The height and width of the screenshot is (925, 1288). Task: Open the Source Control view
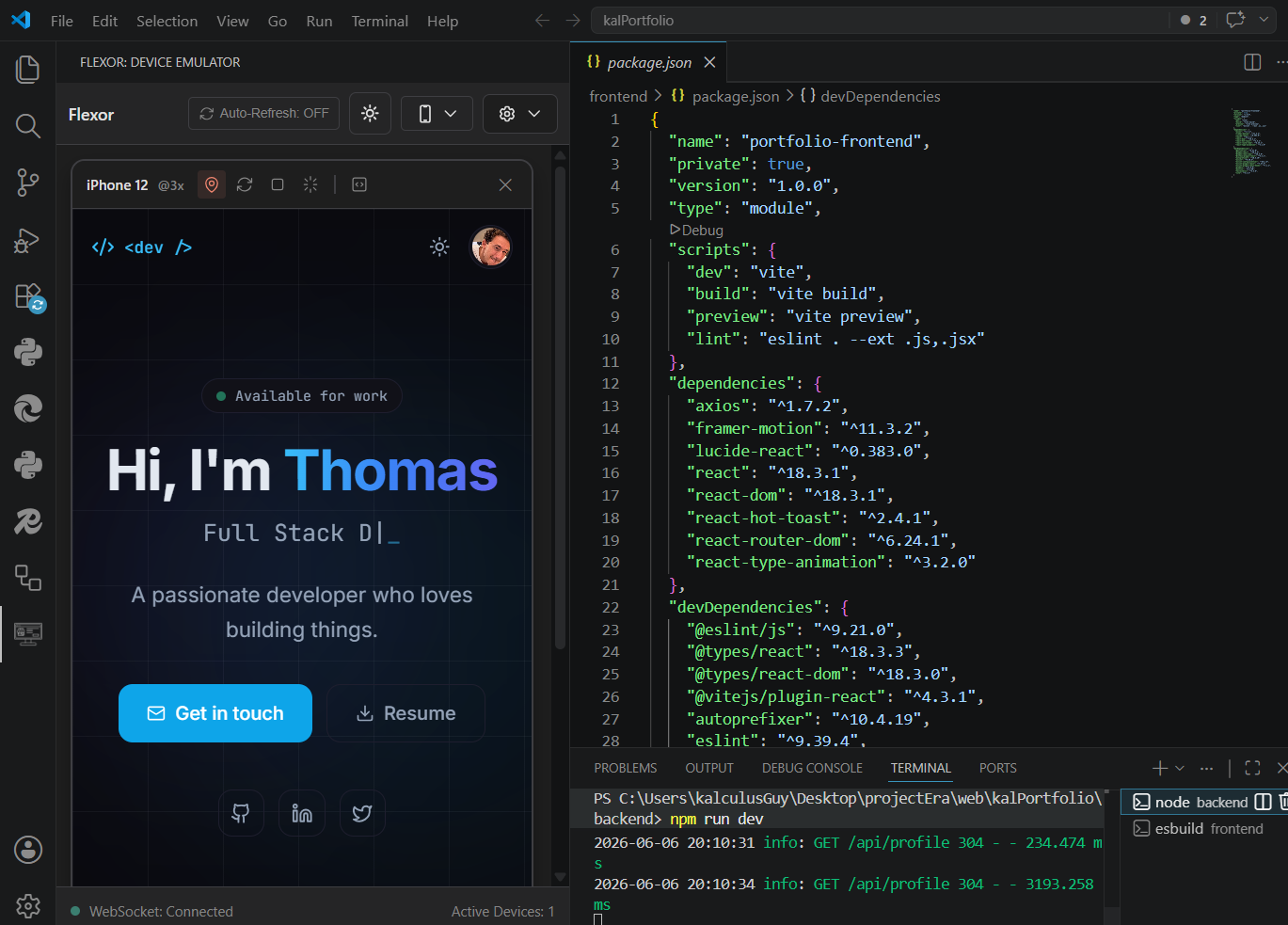[x=28, y=183]
